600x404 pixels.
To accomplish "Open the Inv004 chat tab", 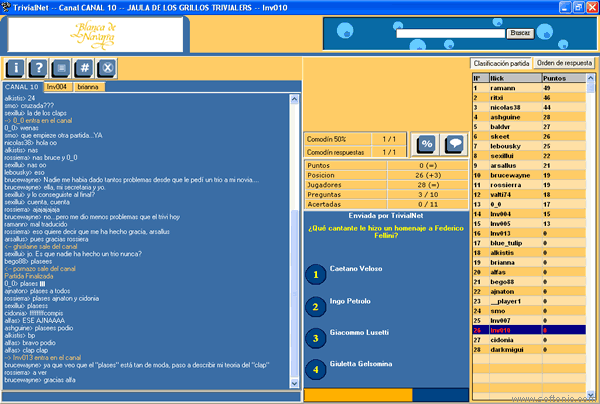I will click(57, 87).
